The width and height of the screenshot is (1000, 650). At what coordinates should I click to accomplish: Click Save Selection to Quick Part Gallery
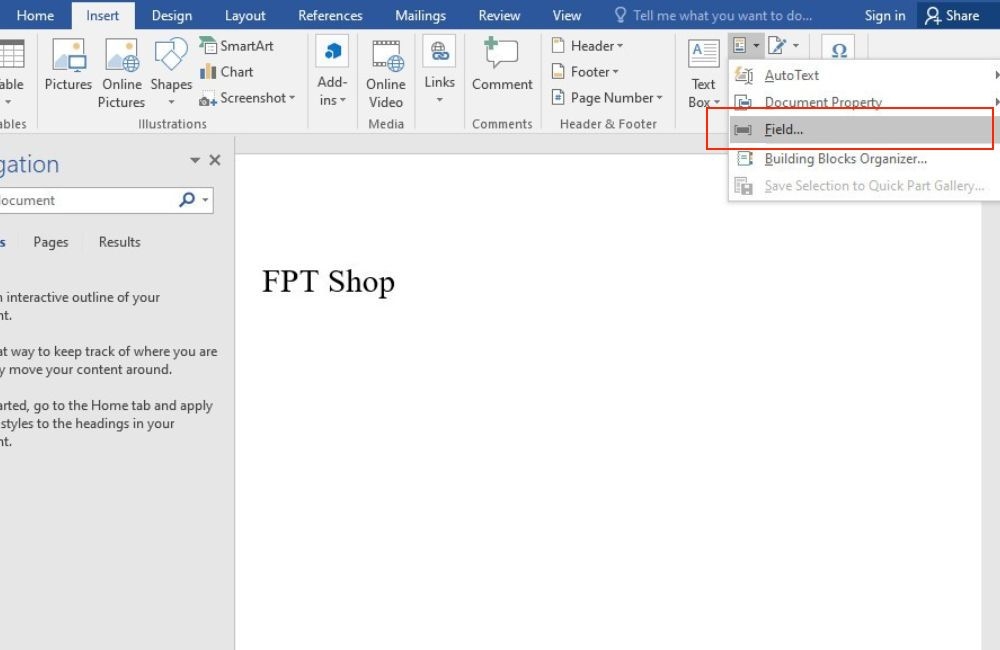click(x=864, y=186)
